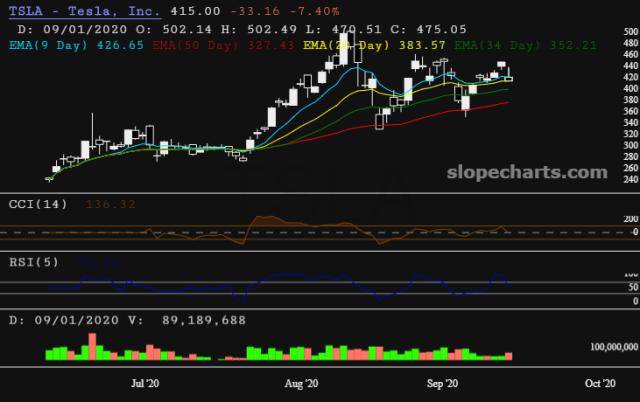This screenshot has height=402, width=640.
Task: Select the green EMA(34 Day) 352.21 legend
Action: (525, 45)
